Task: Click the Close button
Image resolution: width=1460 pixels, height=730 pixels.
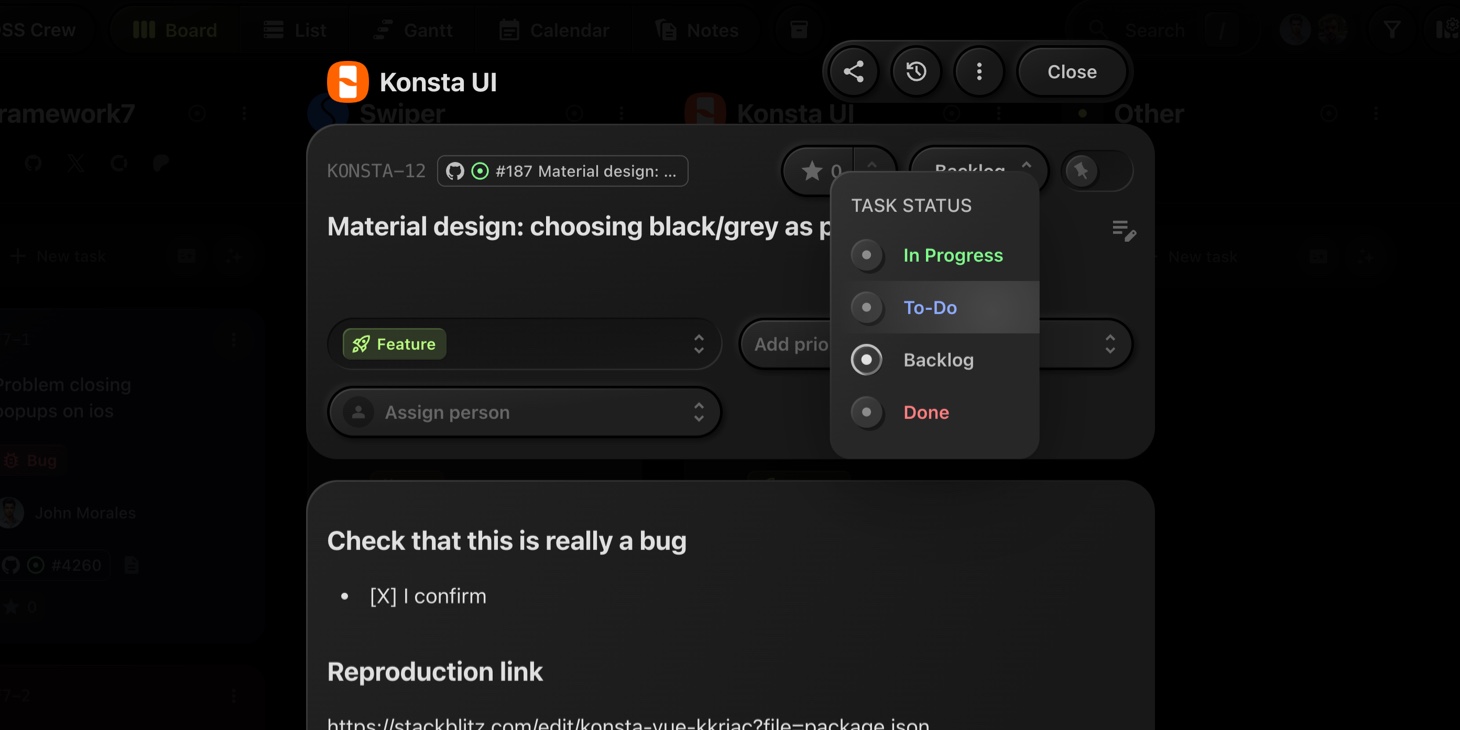Action: point(1071,72)
